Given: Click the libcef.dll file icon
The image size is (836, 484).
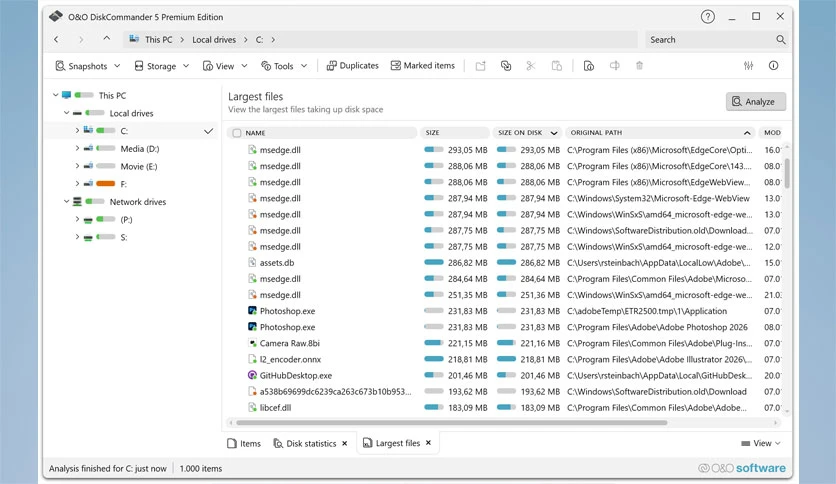Looking at the screenshot, I should [x=252, y=407].
